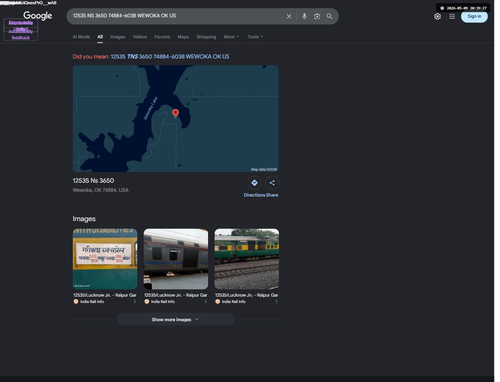Open Google apps grid icon

click(x=452, y=16)
